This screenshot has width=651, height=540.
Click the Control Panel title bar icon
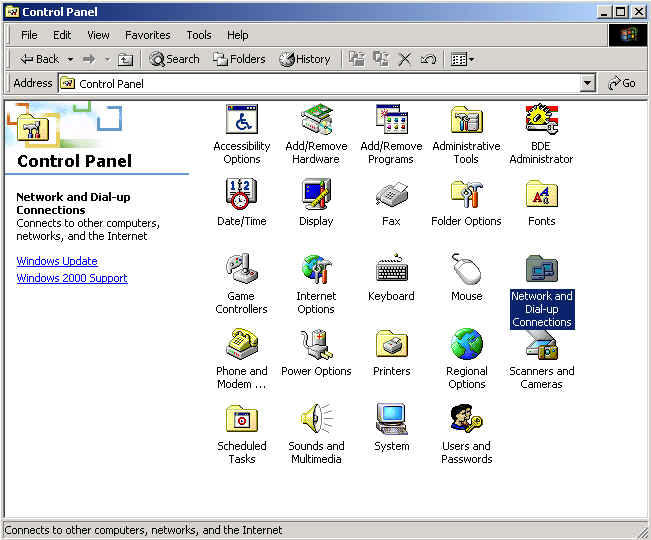tap(13, 12)
